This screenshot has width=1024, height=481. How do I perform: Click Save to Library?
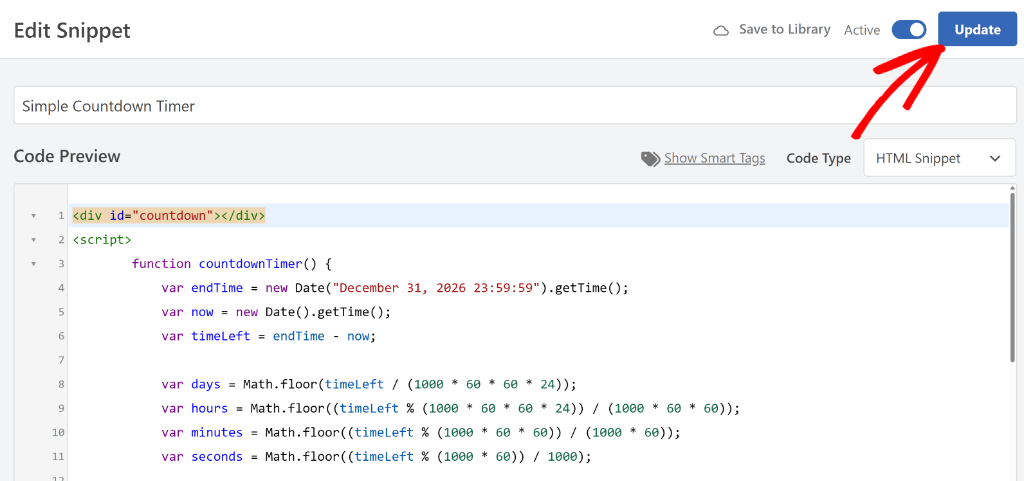784,29
